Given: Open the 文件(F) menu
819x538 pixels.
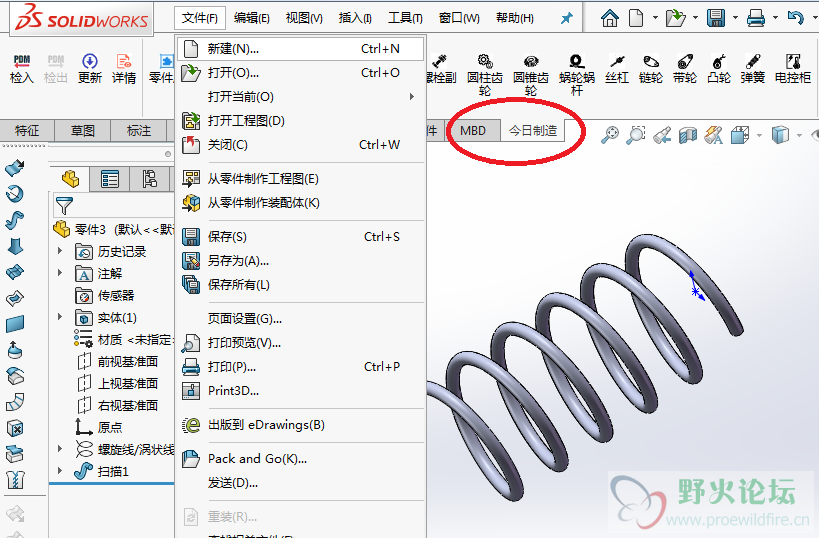Looking at the screenshot, I should 200,18.
